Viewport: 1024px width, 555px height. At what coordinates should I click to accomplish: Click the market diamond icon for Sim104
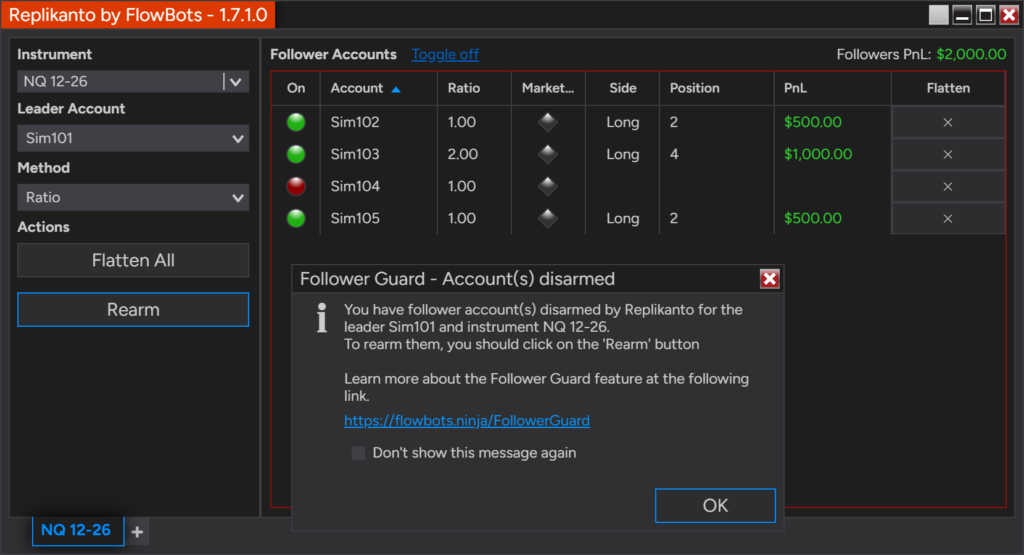[x=547, y=186]
